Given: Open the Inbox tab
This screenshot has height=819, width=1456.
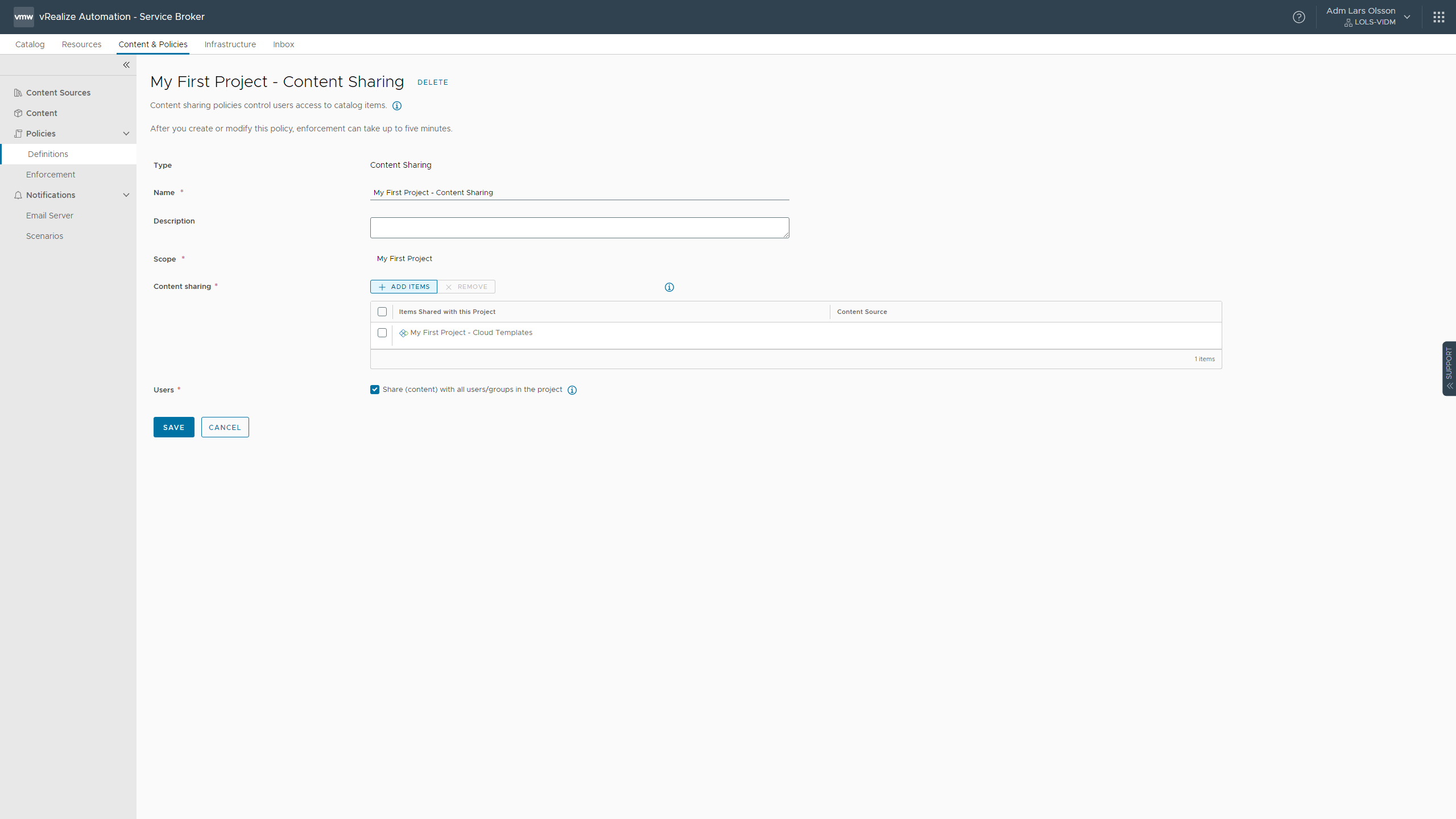Looking at the screenshot, I should (x=283, y=44).
